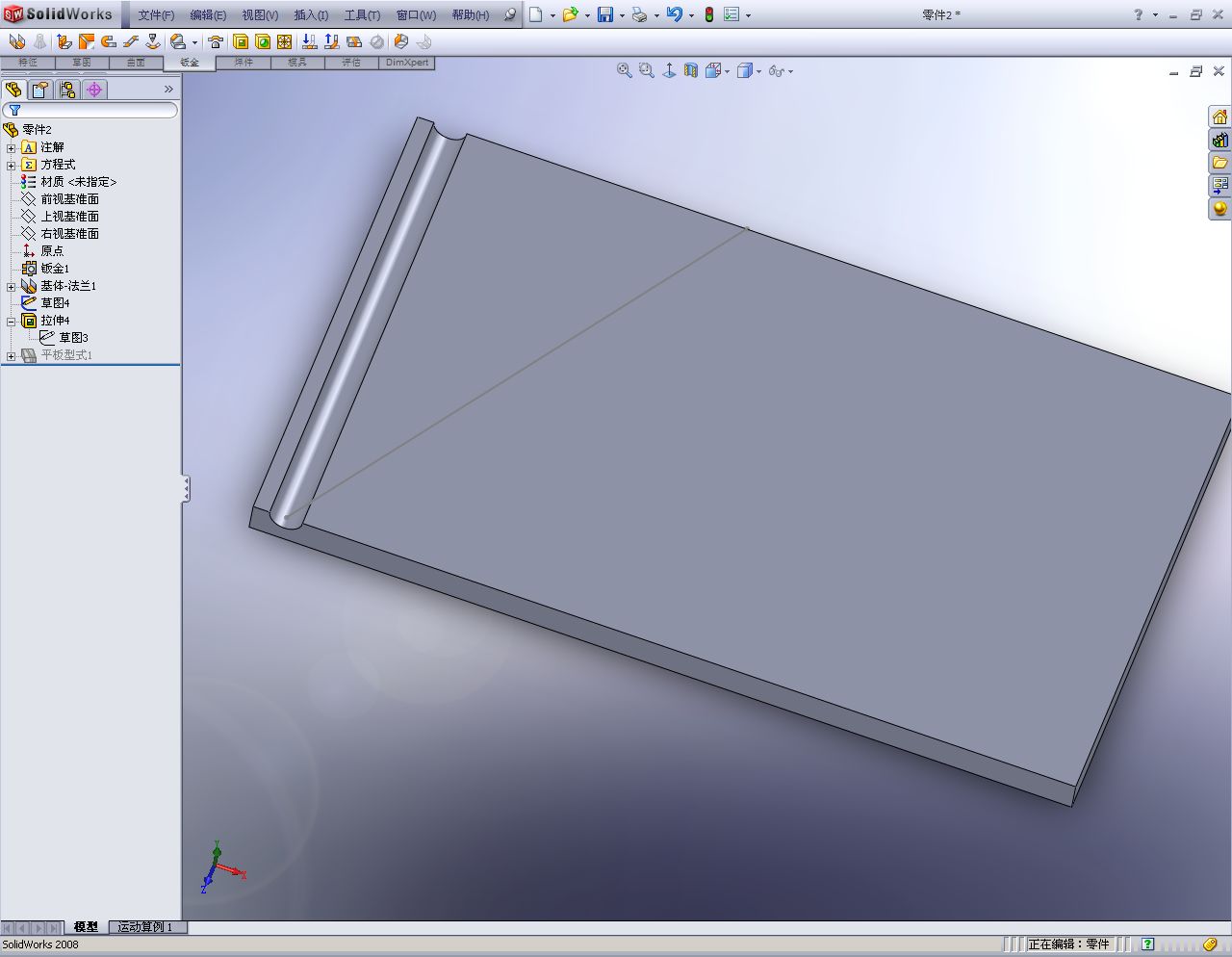Switch to the DimXpertManager tab
Viewport: 1232px width, 957px height.
(94, 90)
